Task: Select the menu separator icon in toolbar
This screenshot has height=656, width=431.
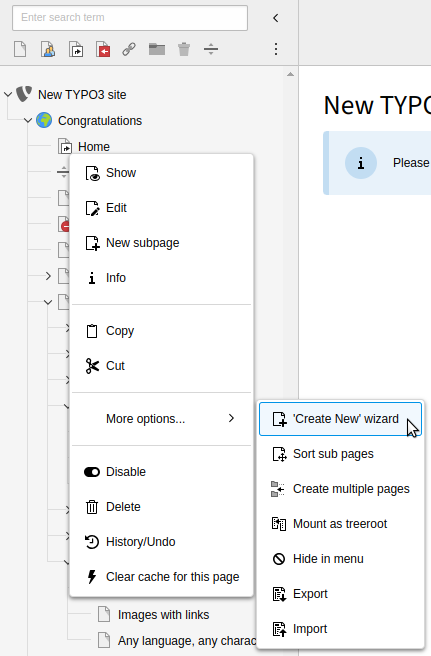Action: tap(211, 49)
